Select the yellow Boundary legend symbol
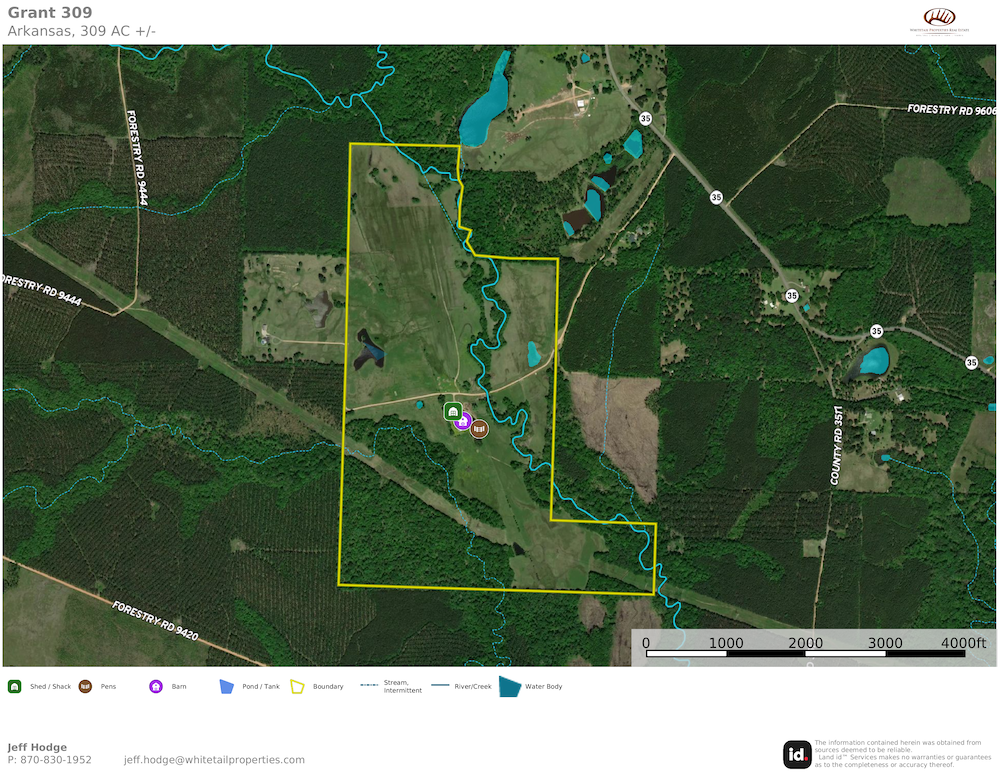Viewport: 1000px width, 773px height. tap(298, 687)
